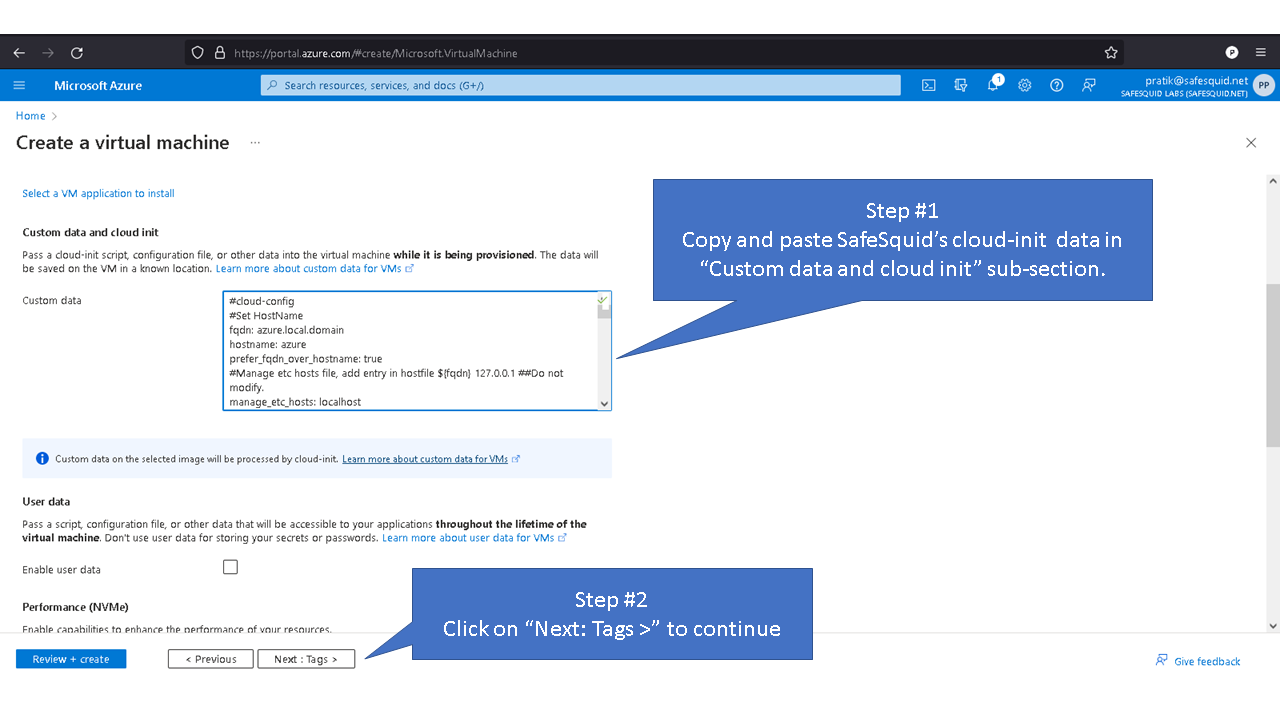Enable the user data checkbox
This screenshot has height=720, width=1280.
[230, 567]
